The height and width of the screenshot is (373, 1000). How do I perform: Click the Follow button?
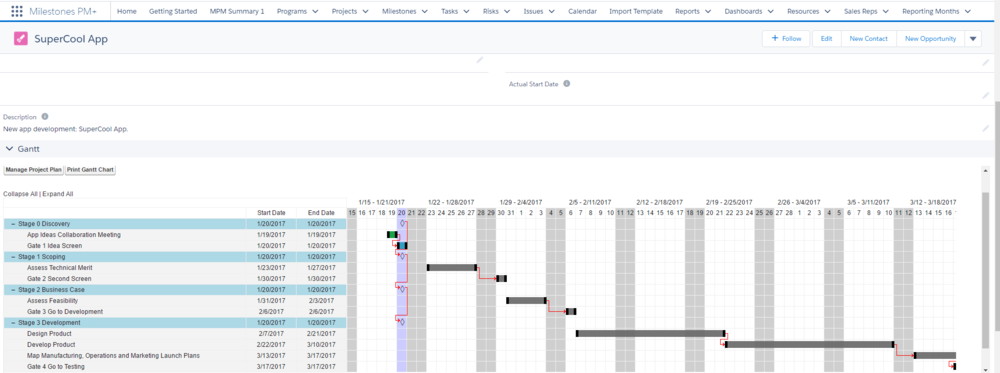(786, 39)
